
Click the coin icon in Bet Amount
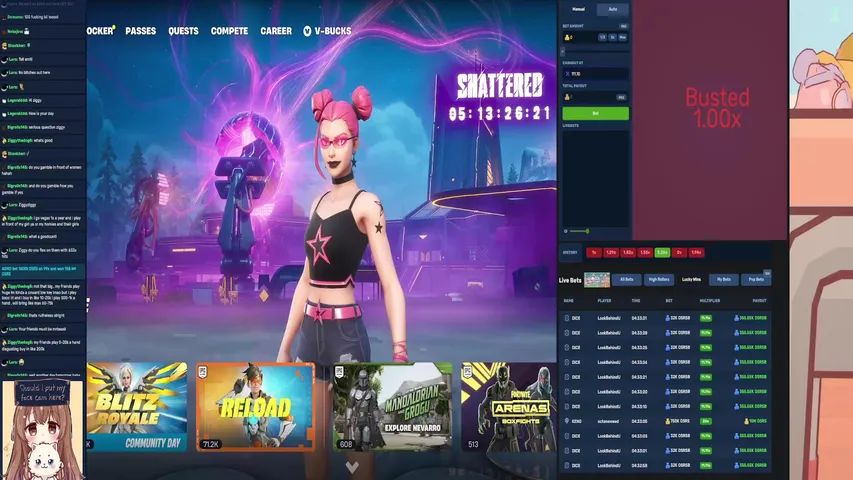pyautogui.click(x=567, y=38)
